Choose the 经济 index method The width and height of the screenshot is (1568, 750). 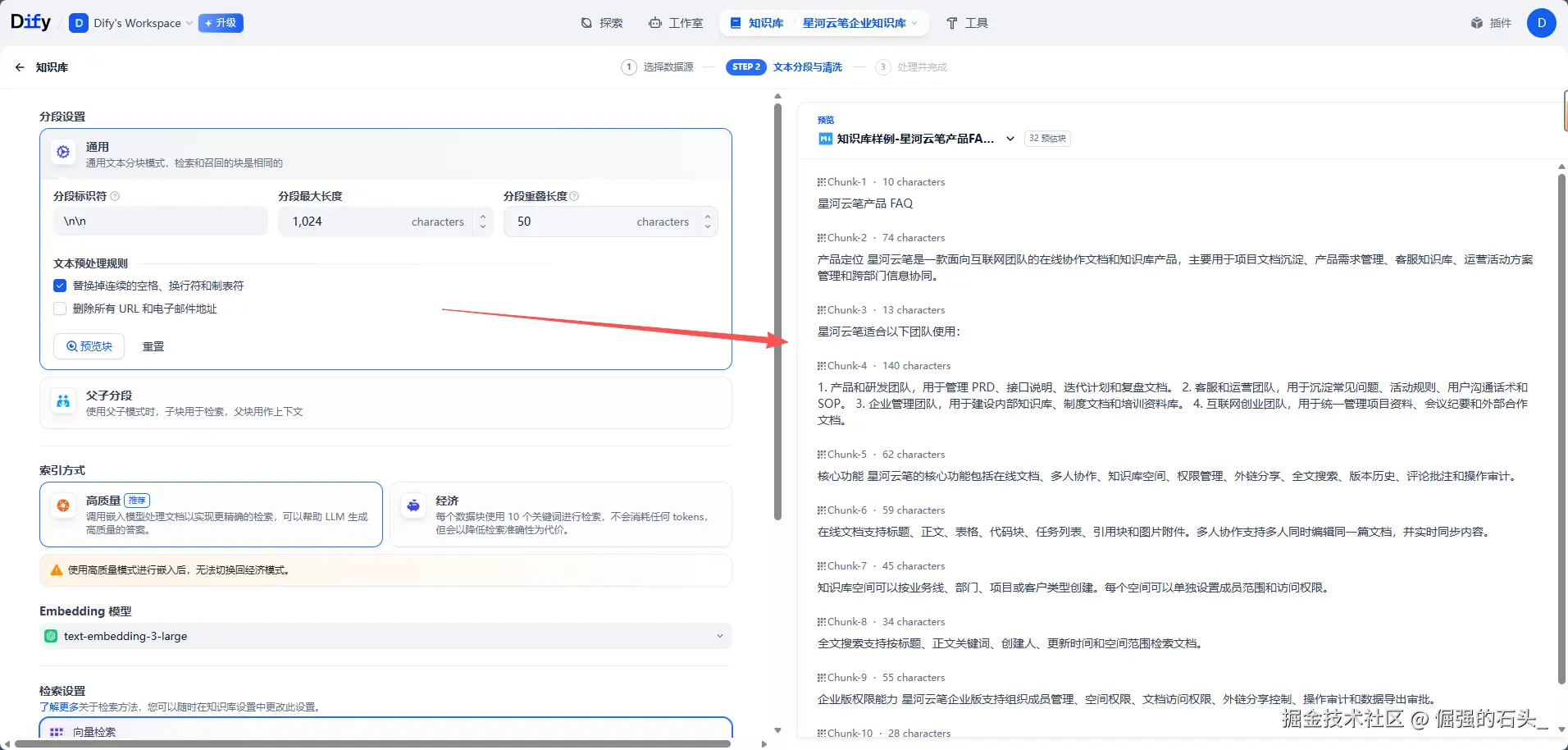[561, 514]
